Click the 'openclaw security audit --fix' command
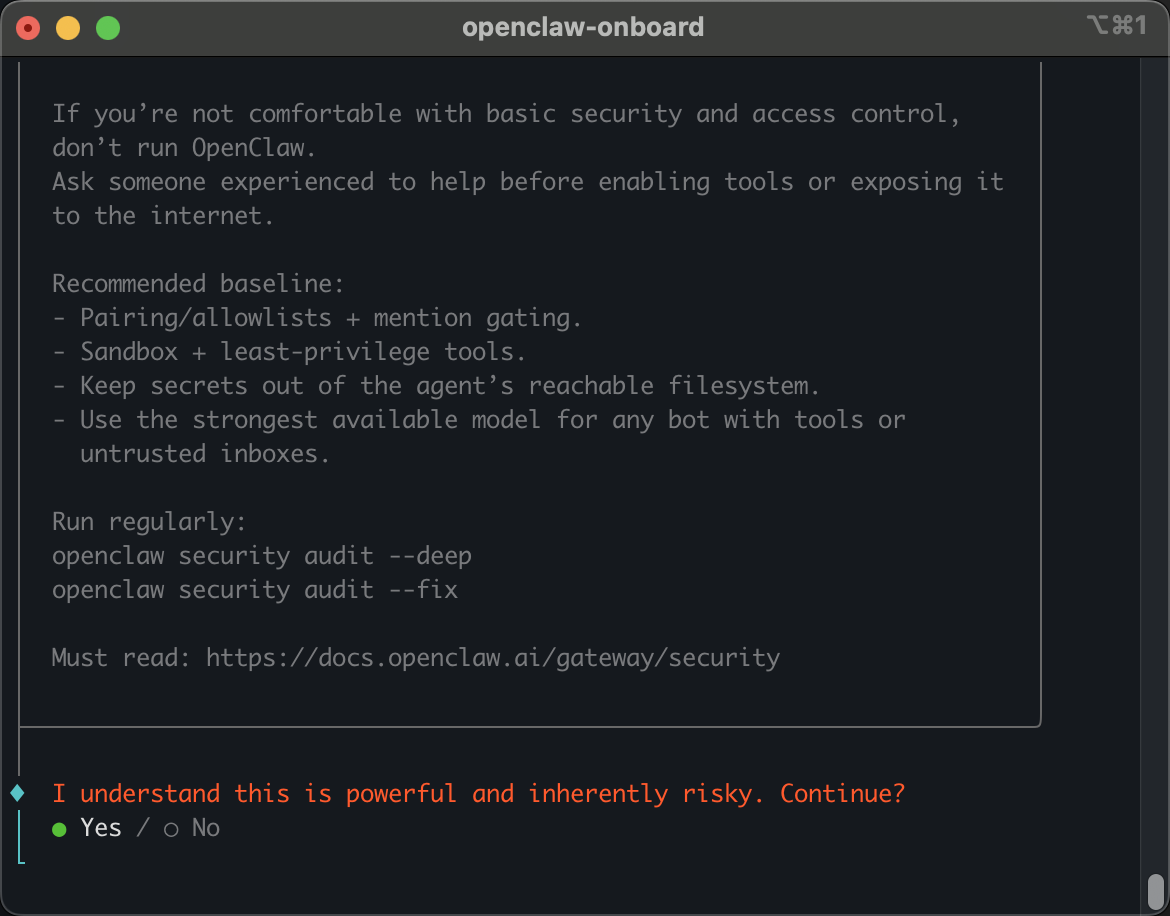The width and height of the screenshot is (1170, 916). coord(254,590)
